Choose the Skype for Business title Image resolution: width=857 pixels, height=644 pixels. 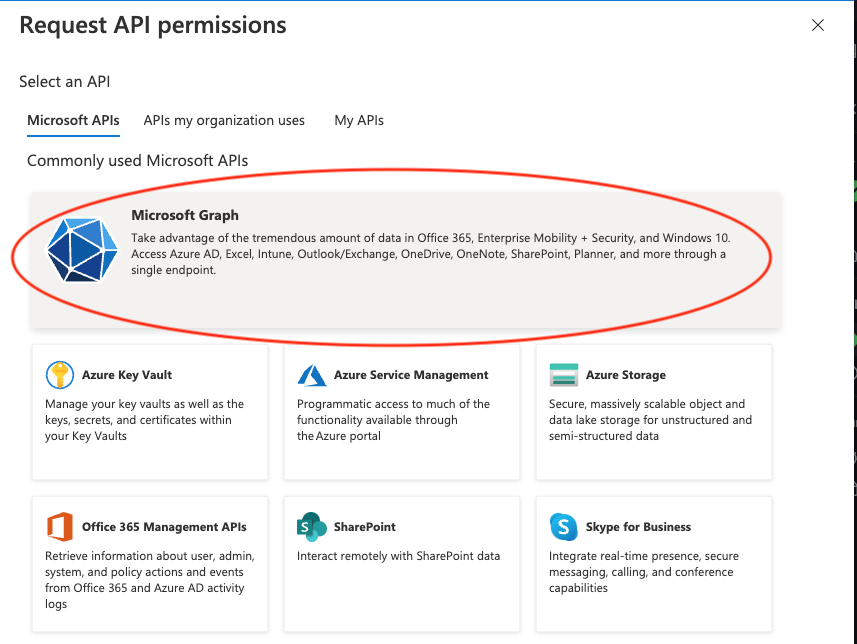click(638, 527)
